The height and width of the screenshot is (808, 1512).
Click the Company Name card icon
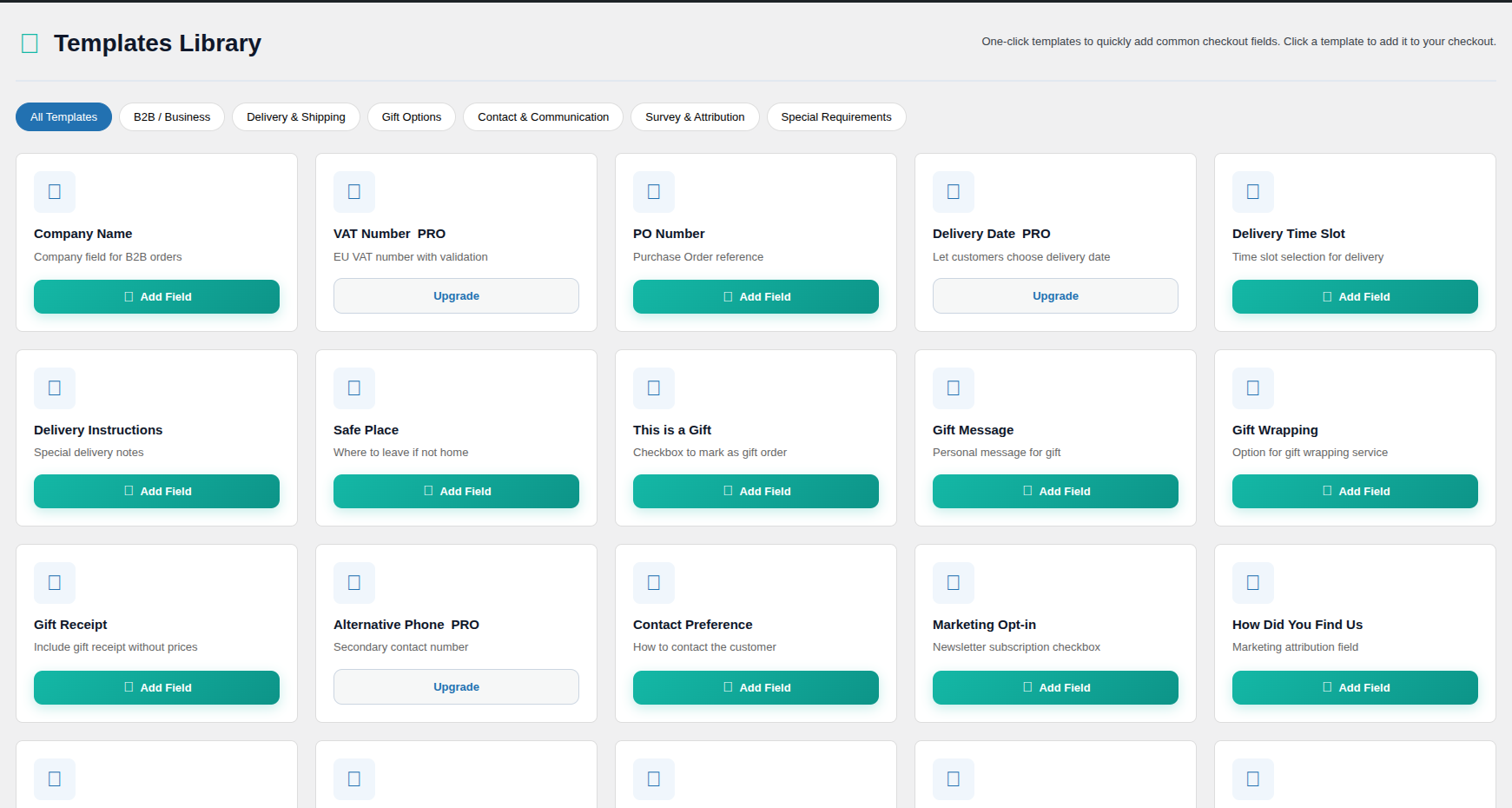[55, 192]
